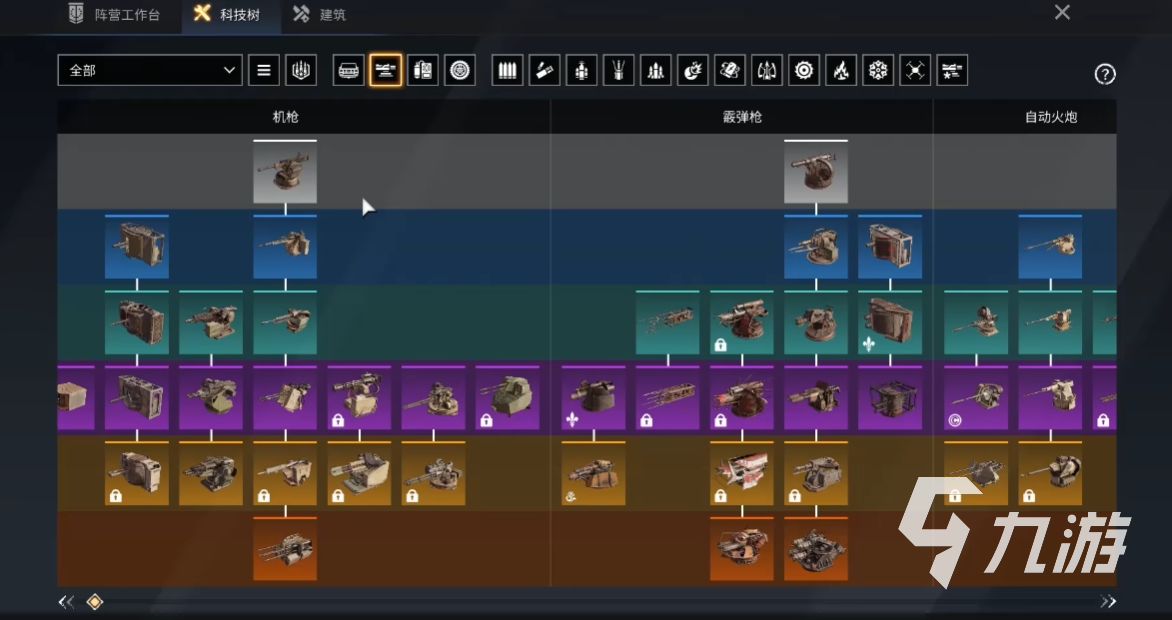The height and width of the screenshot is (620, 1172).
Task: Click the list view icon with three lines
Action: pos(264,70)
